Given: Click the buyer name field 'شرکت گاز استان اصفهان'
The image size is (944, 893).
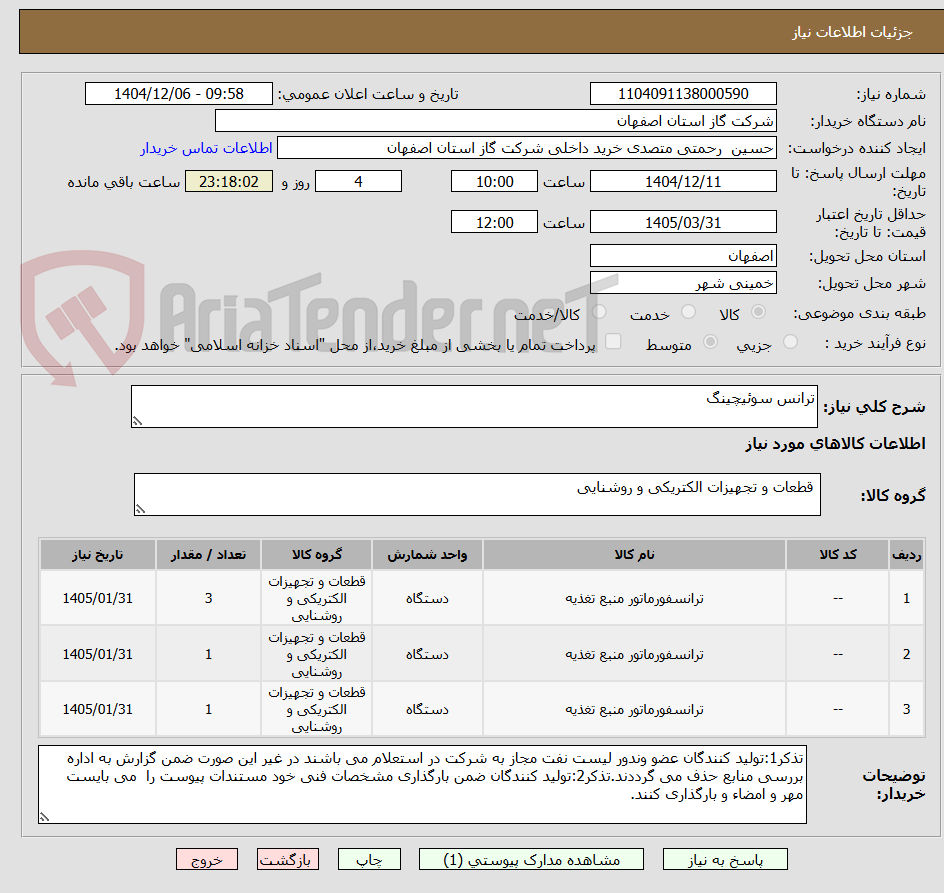Looking at the screenshot, I should coord(495,121).
